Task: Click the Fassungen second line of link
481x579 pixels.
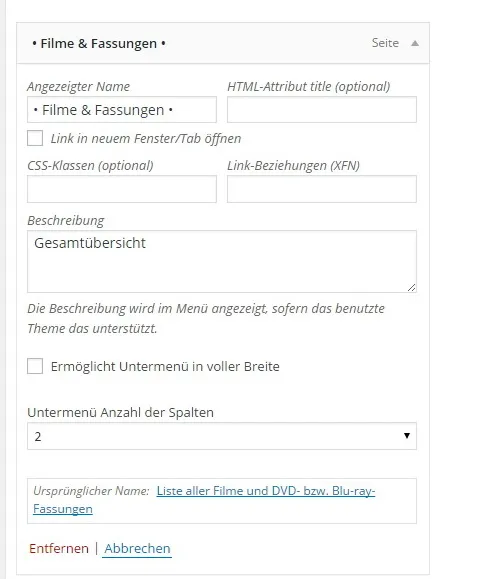Action: click(x=63, y=509)
